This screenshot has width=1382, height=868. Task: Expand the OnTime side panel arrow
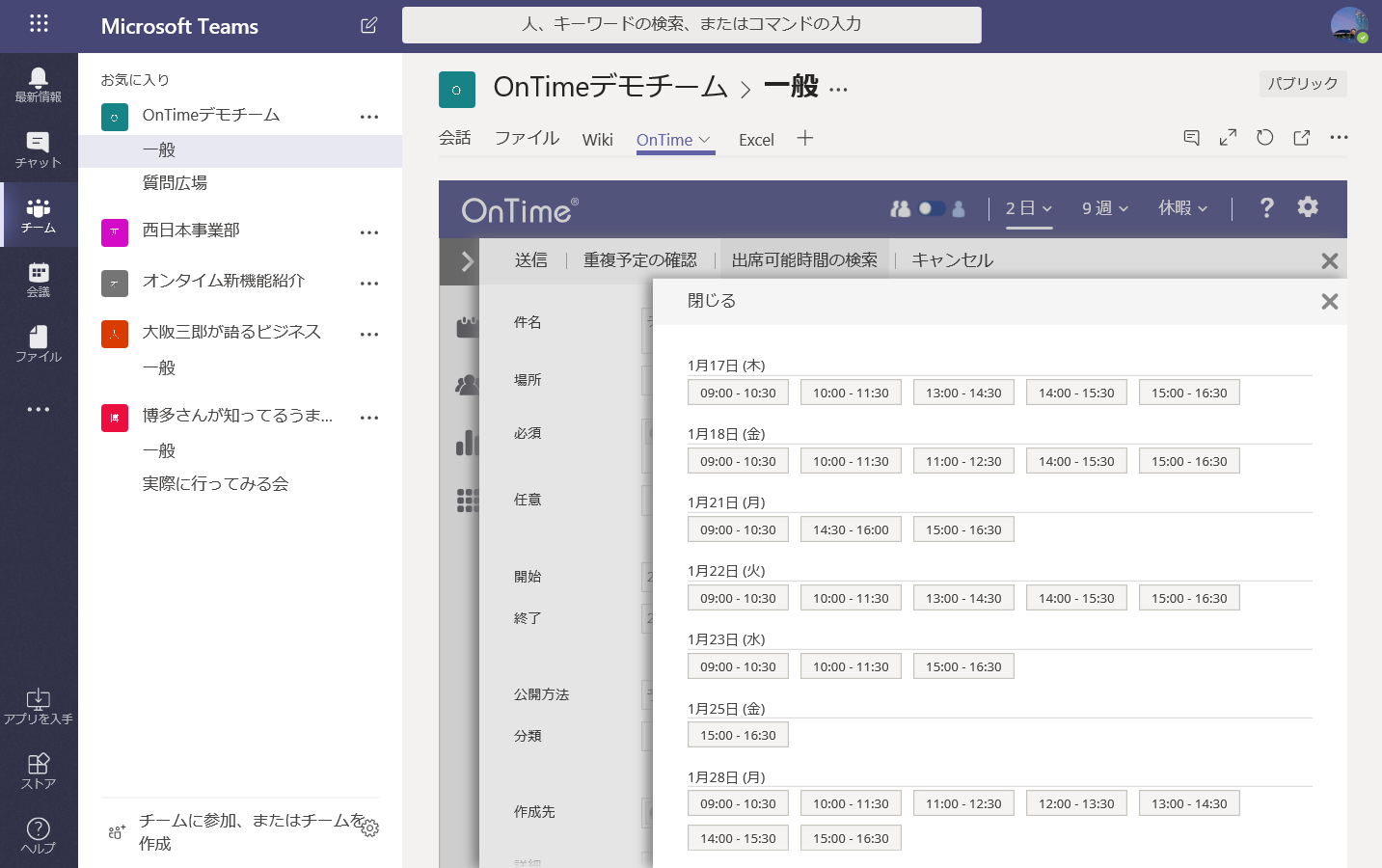pos(467,261)
